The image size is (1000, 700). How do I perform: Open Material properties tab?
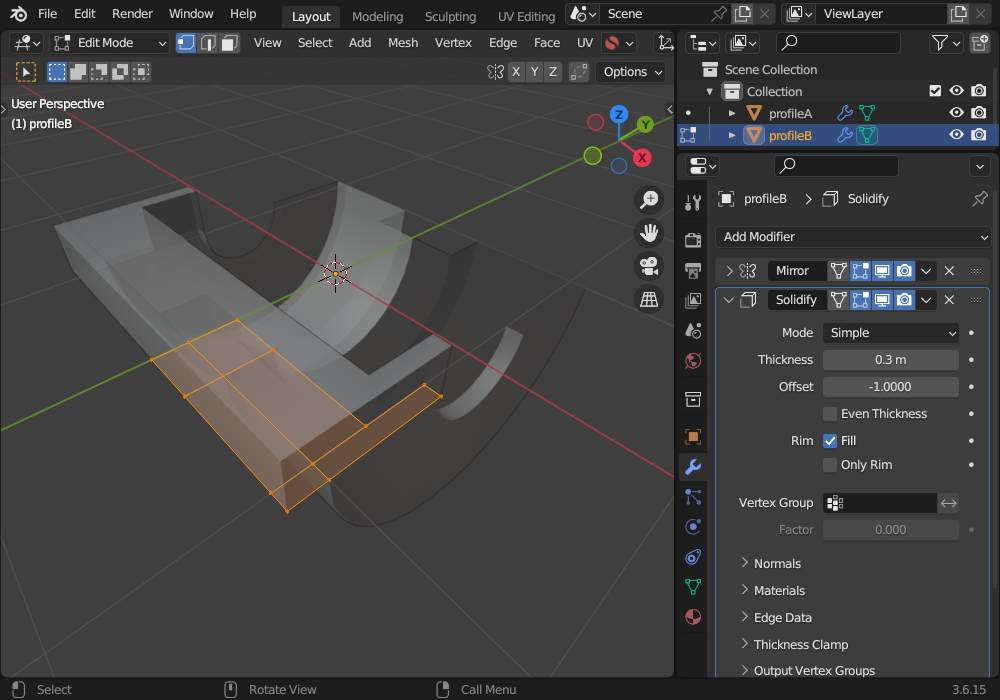(x=693, y=616)
